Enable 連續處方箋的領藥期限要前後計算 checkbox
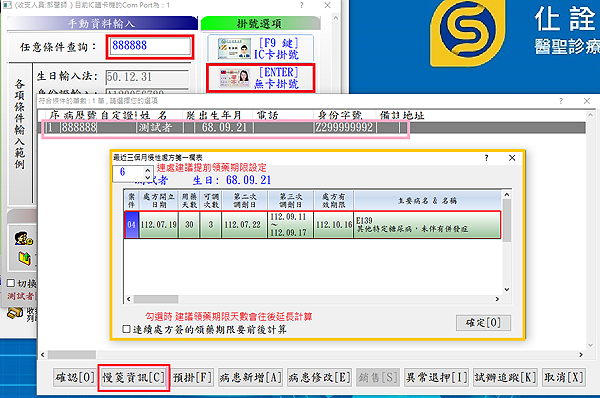Viewport: 600px width, 398px height. tap(126, 329)
